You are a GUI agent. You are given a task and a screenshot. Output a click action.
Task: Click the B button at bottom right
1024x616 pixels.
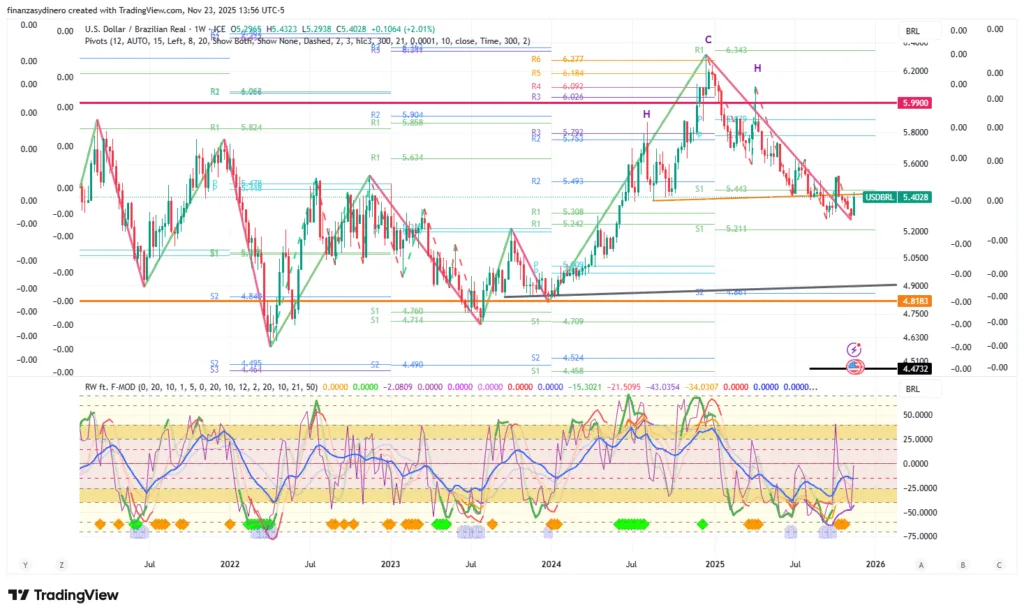(x=963, y=565)
